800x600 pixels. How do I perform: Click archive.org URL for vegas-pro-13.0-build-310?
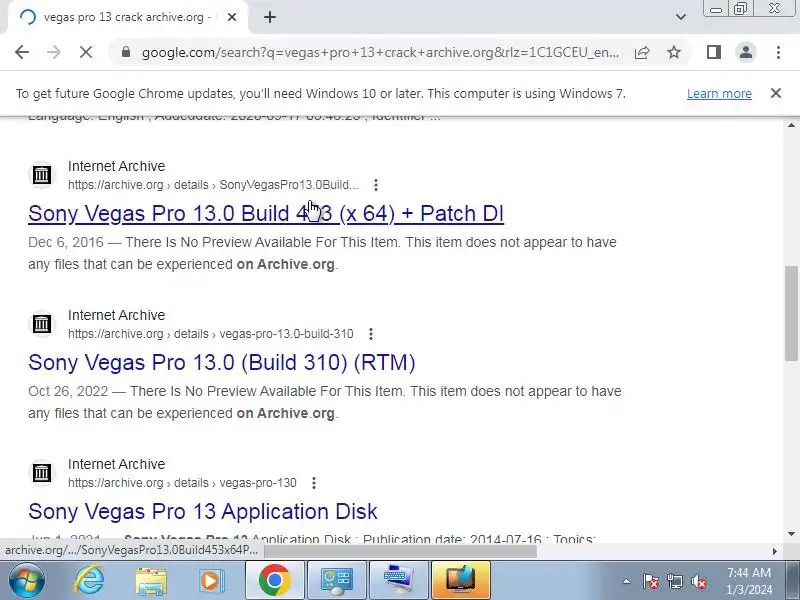coord(211,334)
